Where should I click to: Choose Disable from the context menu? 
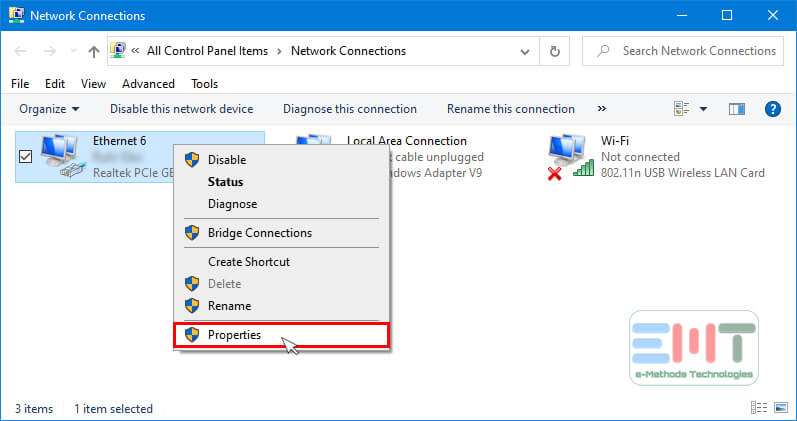click(x=282, y=160)
